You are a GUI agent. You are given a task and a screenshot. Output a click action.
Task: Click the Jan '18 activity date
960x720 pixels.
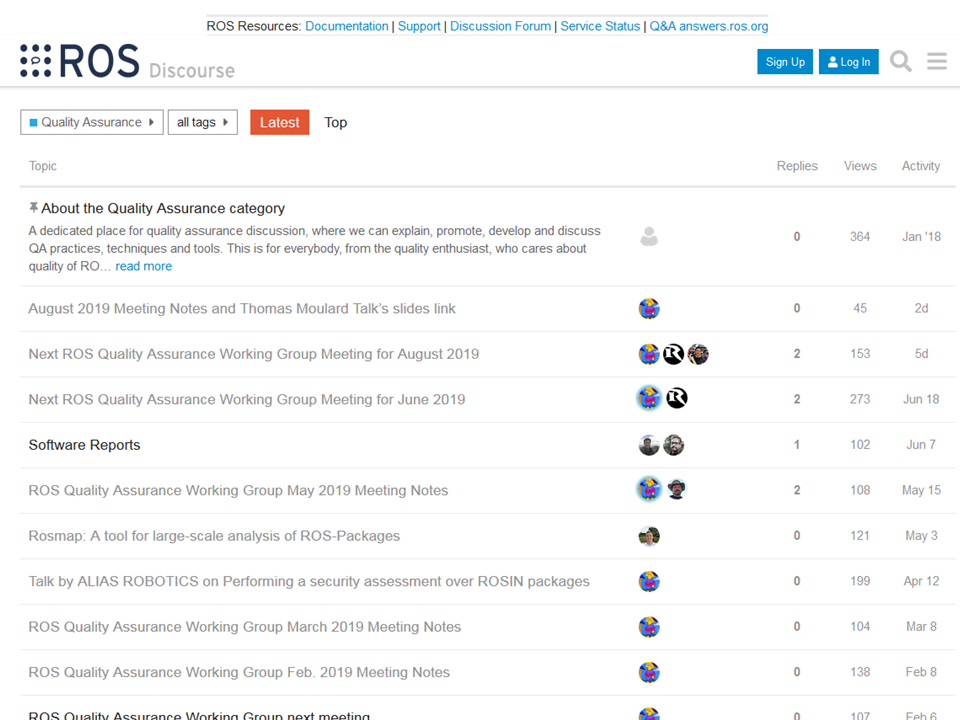click(x=921, y=236)
